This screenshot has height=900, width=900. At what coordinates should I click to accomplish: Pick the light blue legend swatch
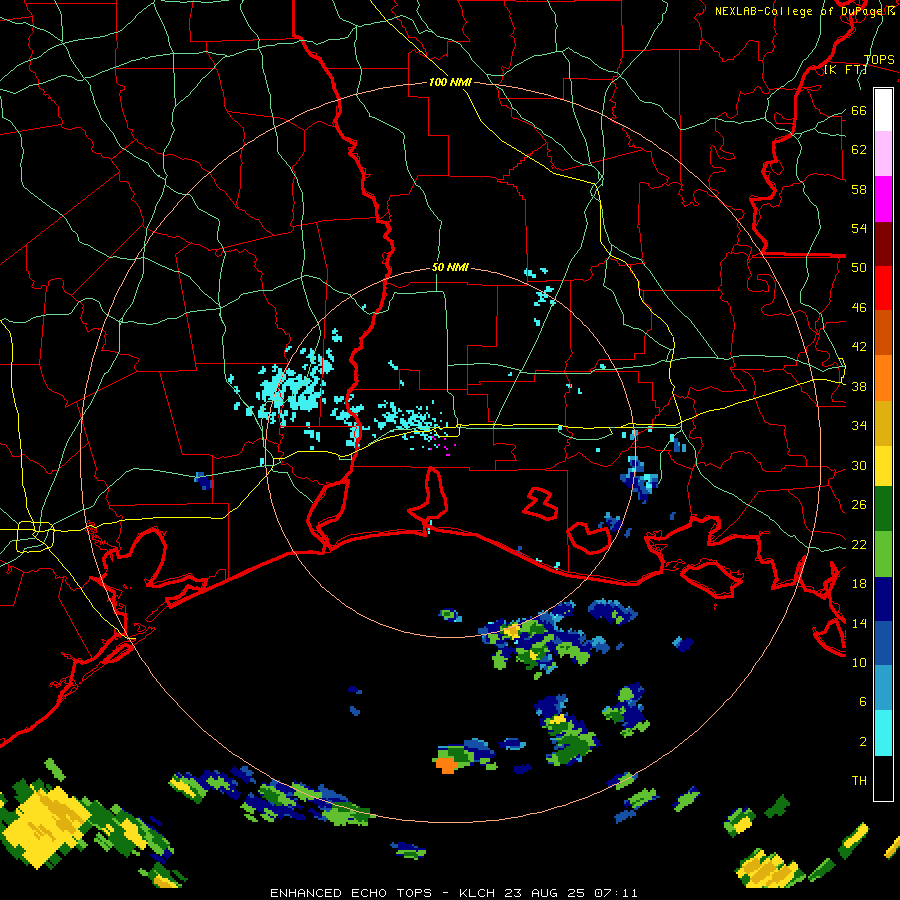coord(883,688)
